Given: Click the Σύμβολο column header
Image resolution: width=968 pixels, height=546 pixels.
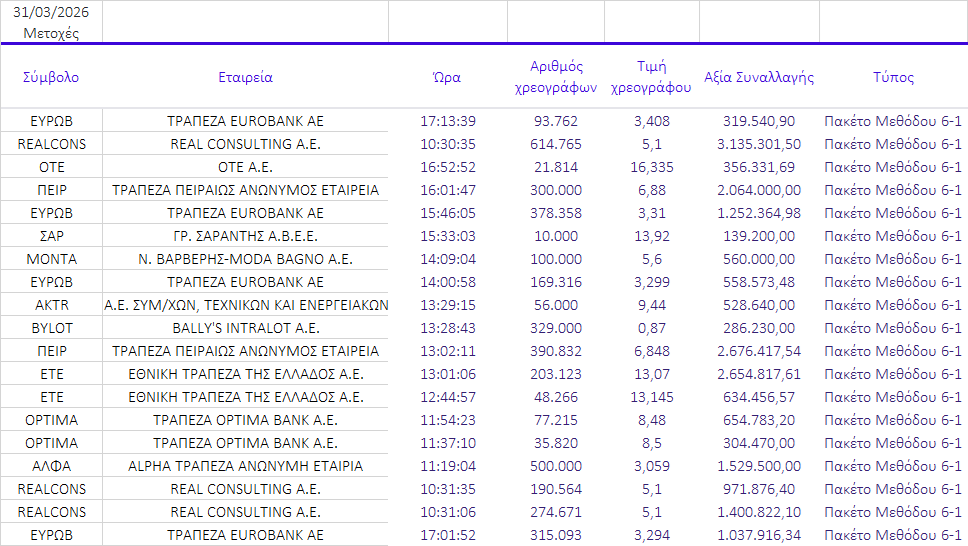Looking at the screenshot, I should click(x=51, y=77).
